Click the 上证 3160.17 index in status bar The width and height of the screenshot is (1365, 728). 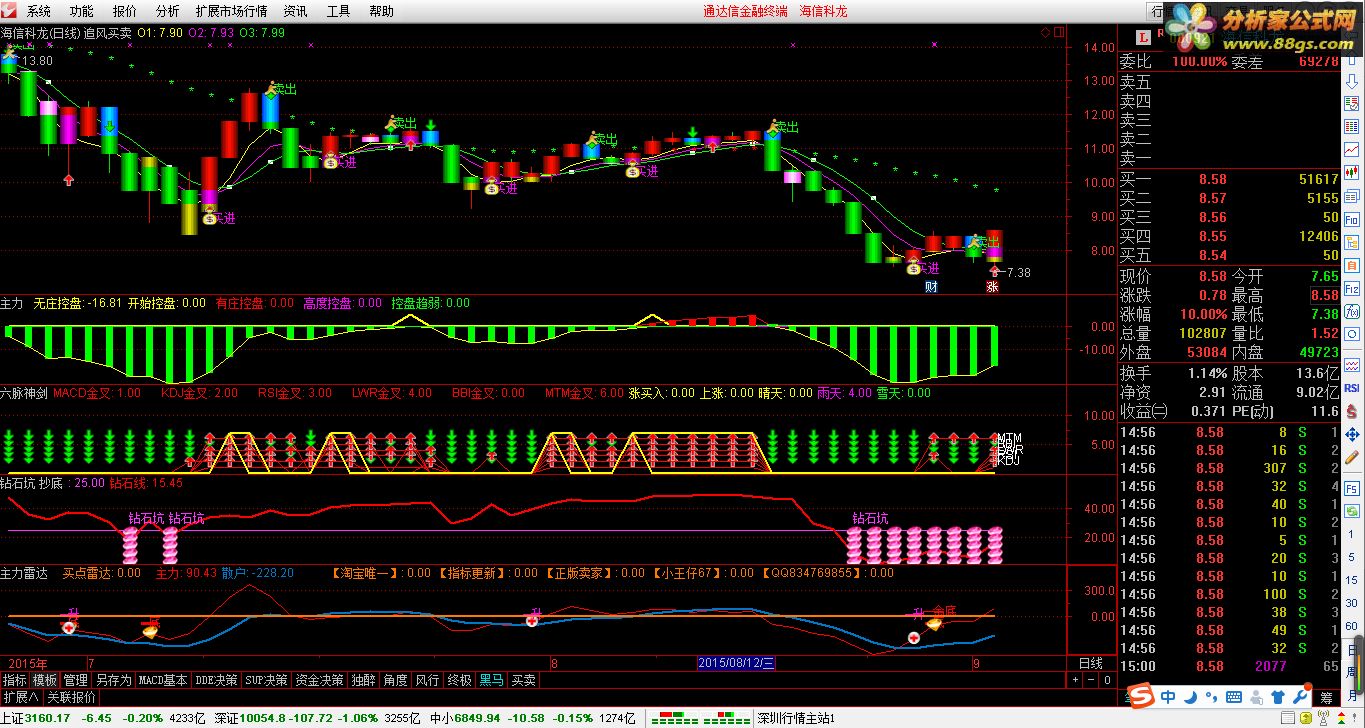pos(35,717)
